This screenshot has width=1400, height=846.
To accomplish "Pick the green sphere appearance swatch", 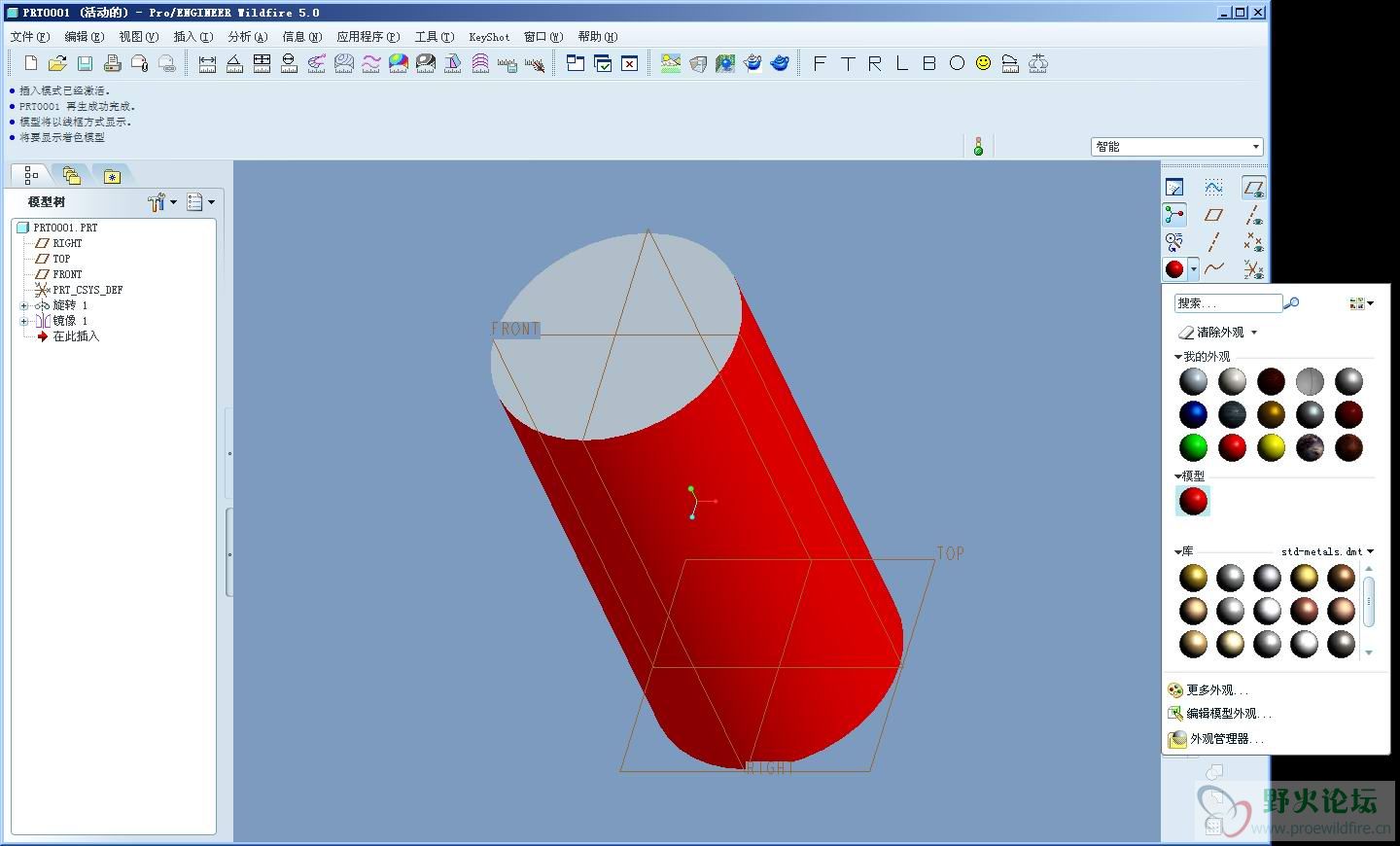I will point(1193,447).
